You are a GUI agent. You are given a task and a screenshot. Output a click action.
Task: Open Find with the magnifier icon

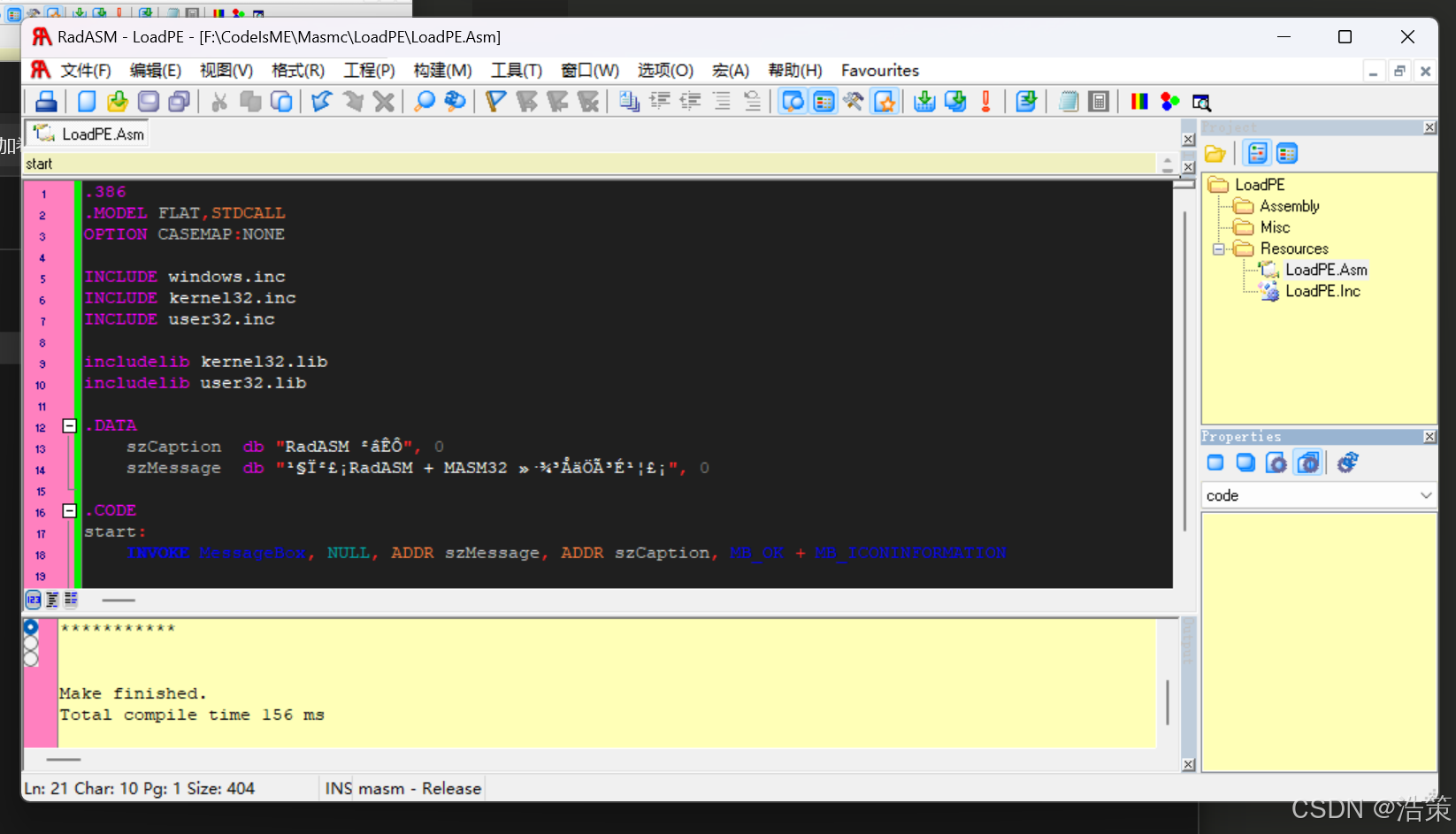(x=425, y=102)
